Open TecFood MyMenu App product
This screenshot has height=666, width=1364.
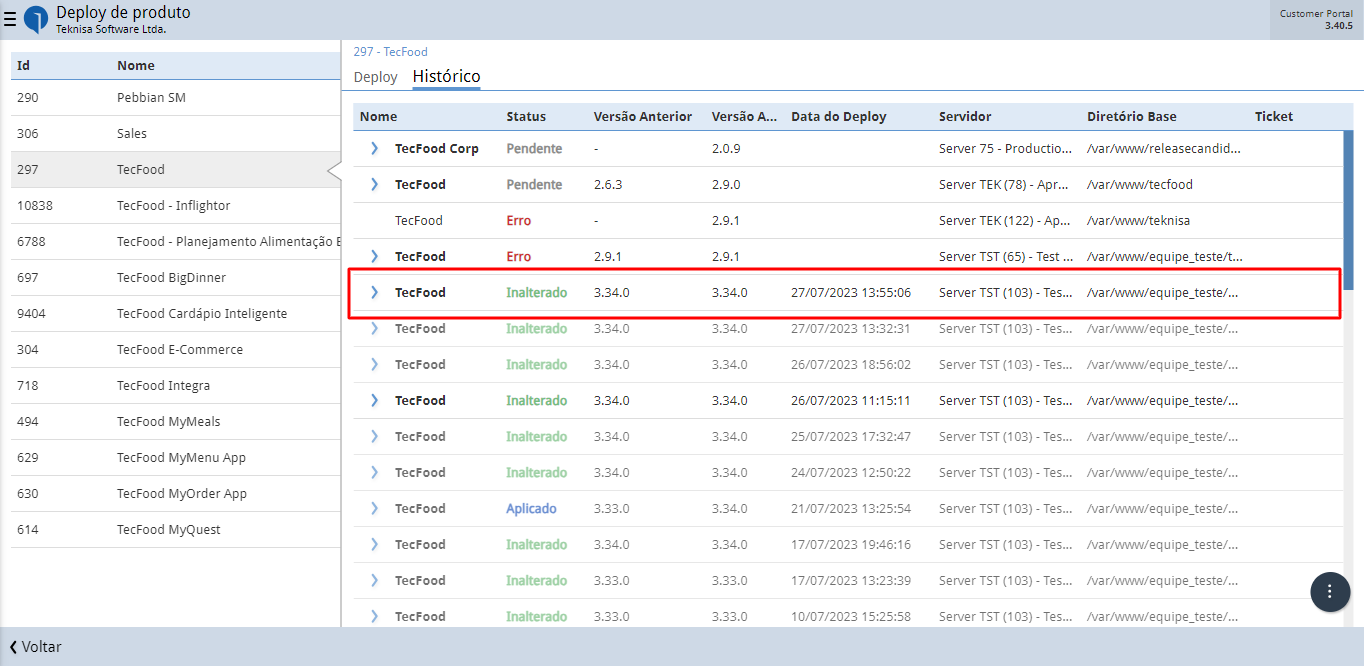pos(176,458)
